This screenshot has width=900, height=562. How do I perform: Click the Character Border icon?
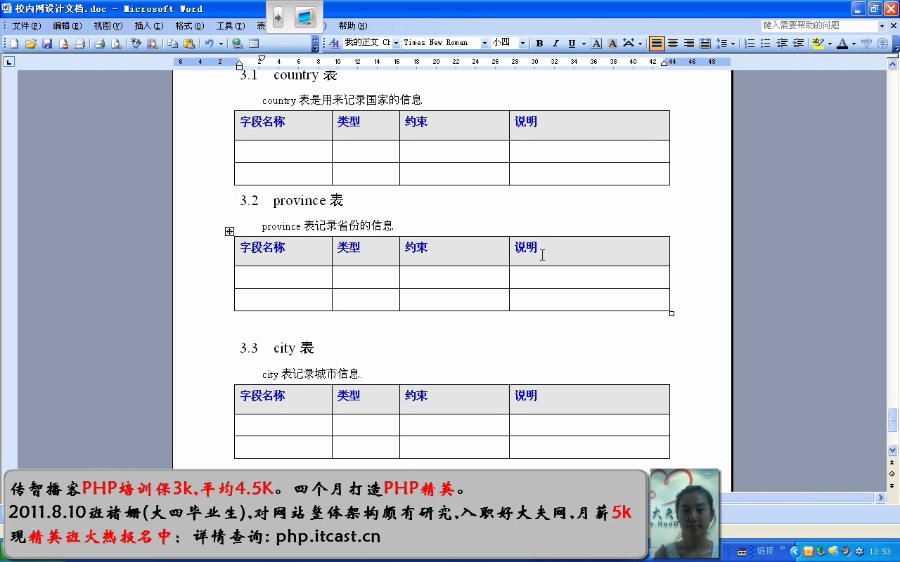tap(596, 43)
